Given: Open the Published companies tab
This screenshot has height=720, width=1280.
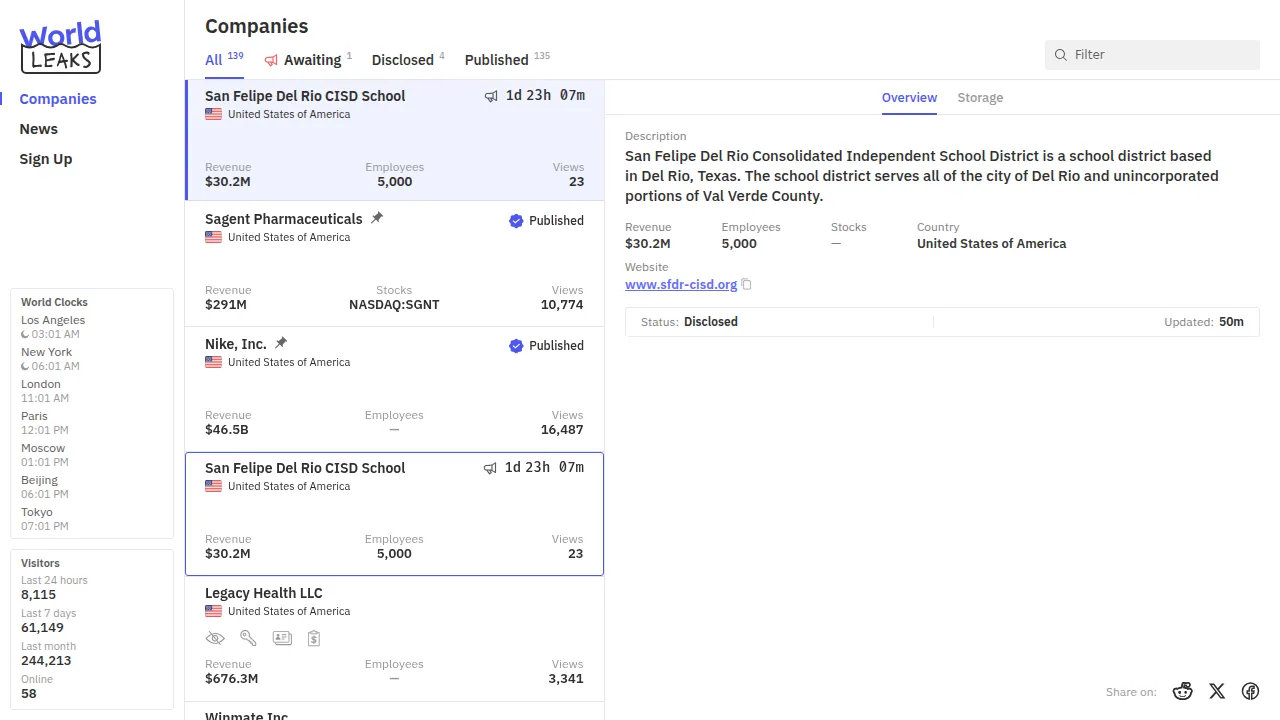Looking at the screenshot, I should tap(497, 60).
